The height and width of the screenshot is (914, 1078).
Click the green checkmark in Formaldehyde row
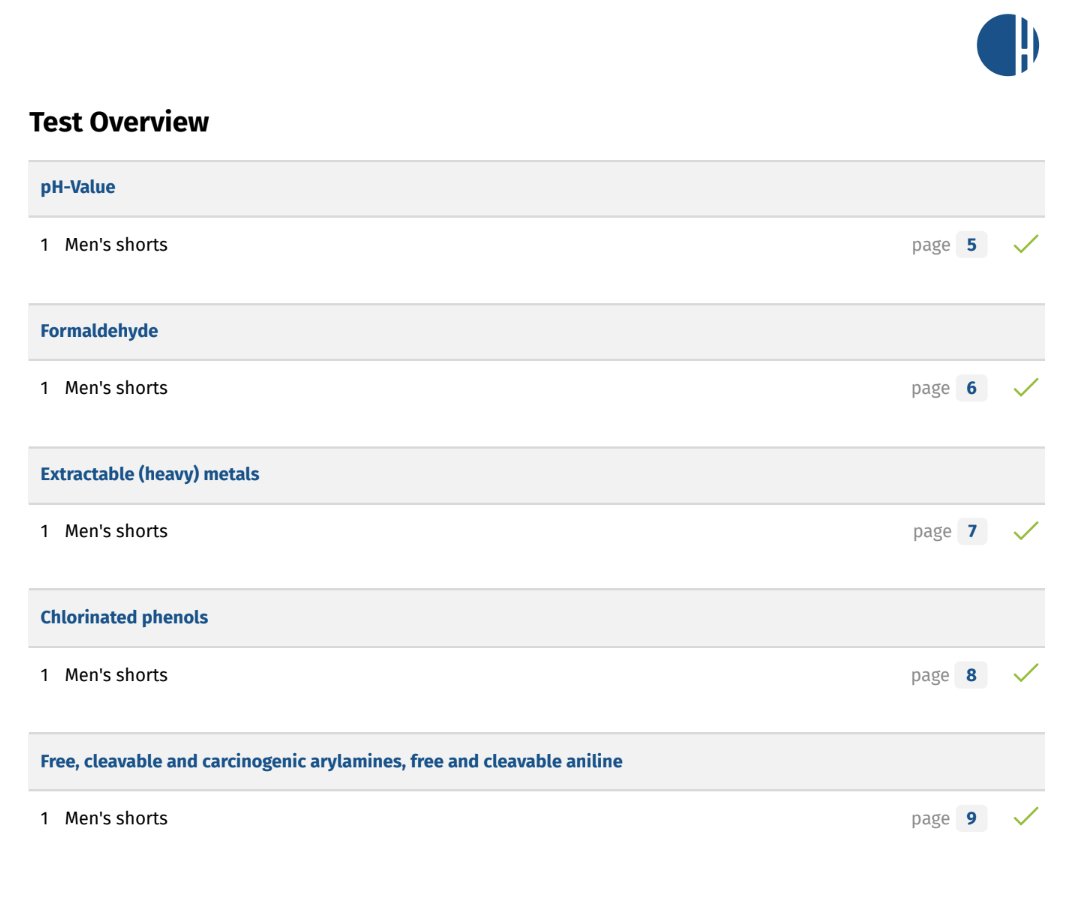1026,387
